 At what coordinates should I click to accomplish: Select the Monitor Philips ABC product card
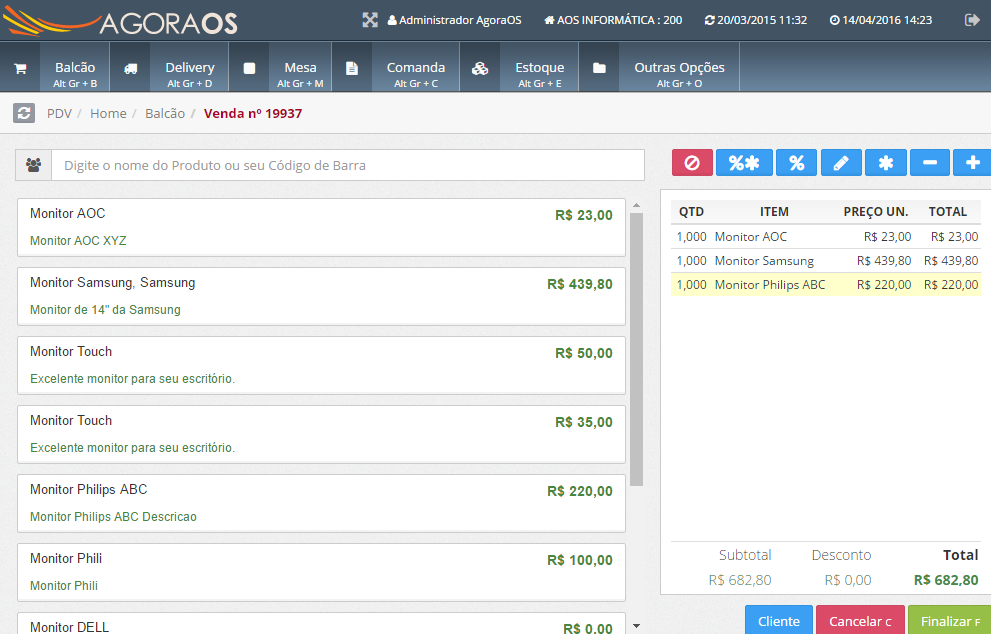click(x=321, y=503)
